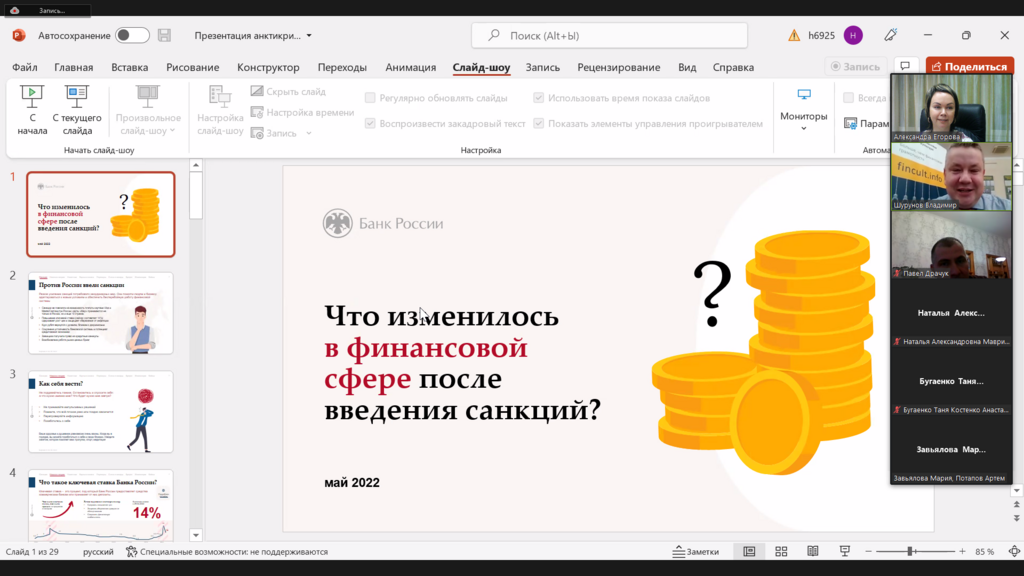Click zoom in plus icon
This screenshot has width=1024, height=576.
tap(962, 552)
